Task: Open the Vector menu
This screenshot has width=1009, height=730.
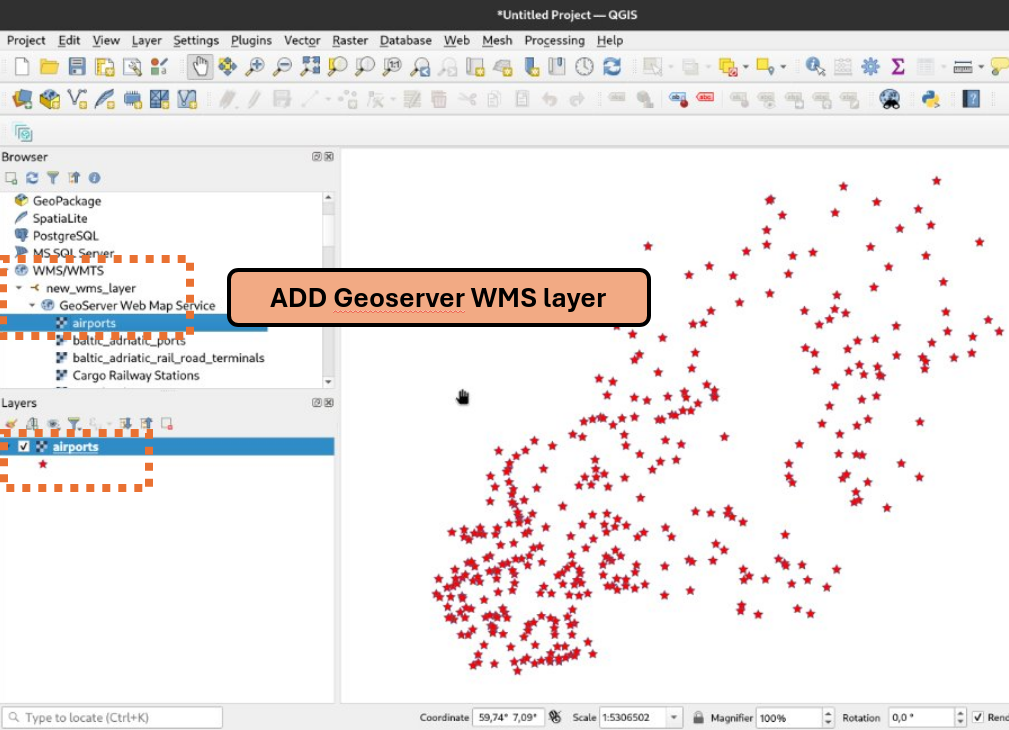Action: click(302, 41)
